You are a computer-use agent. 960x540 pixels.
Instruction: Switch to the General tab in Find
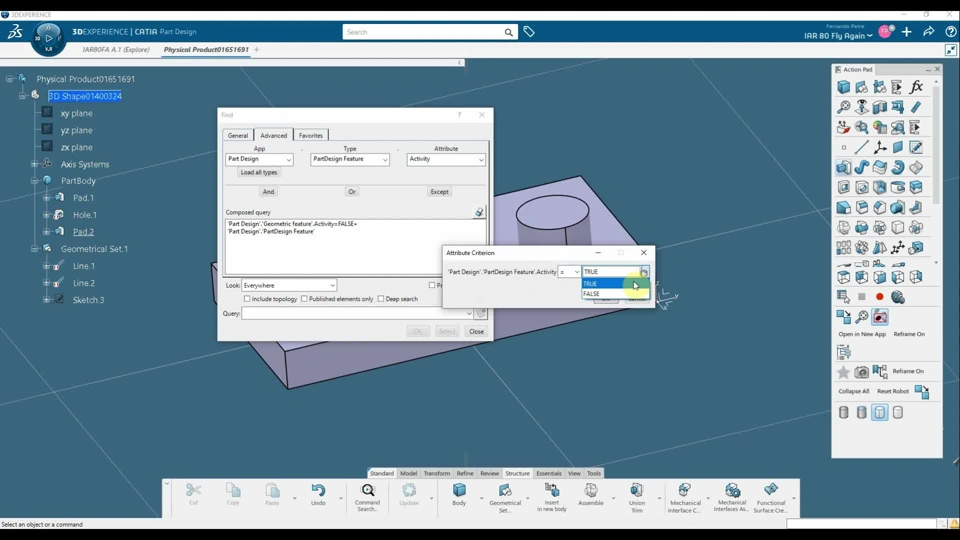238,135
